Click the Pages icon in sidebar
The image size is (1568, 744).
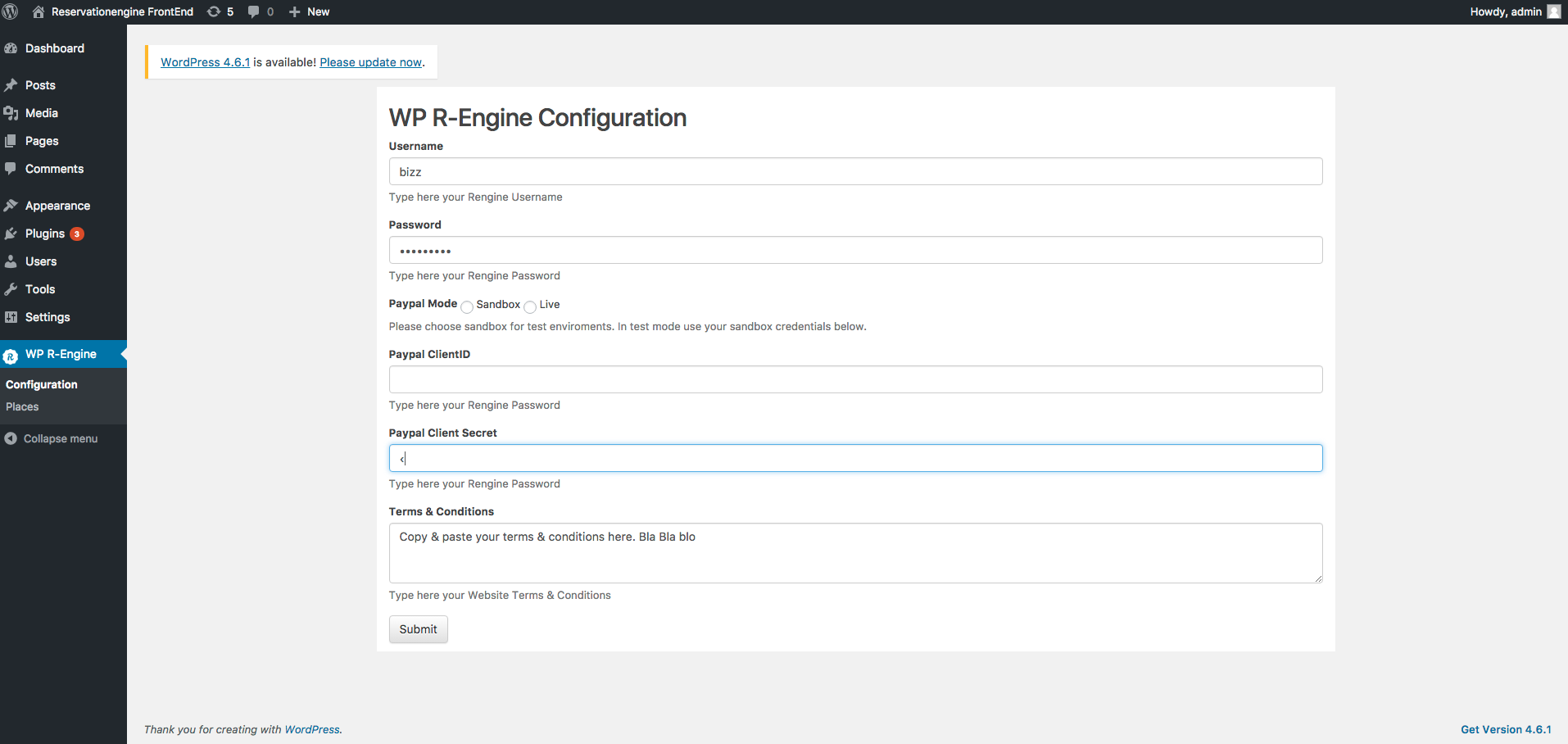[11, 141]
